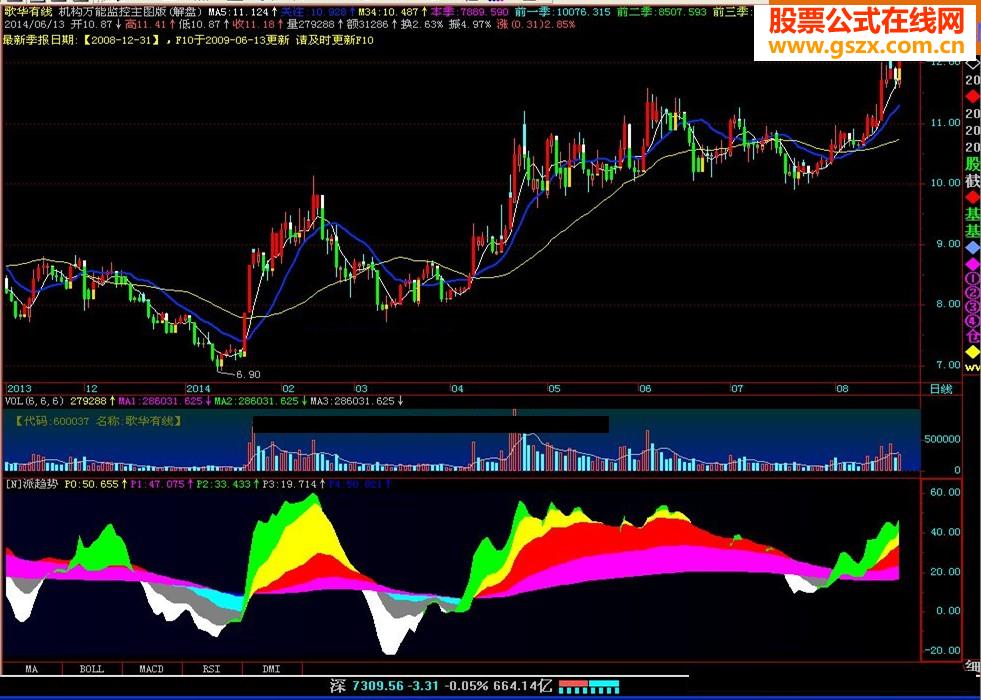This screenshot has width=981, height=700.
Task: Click the white diamond marker in right sidebar
Action: (973, 65)
